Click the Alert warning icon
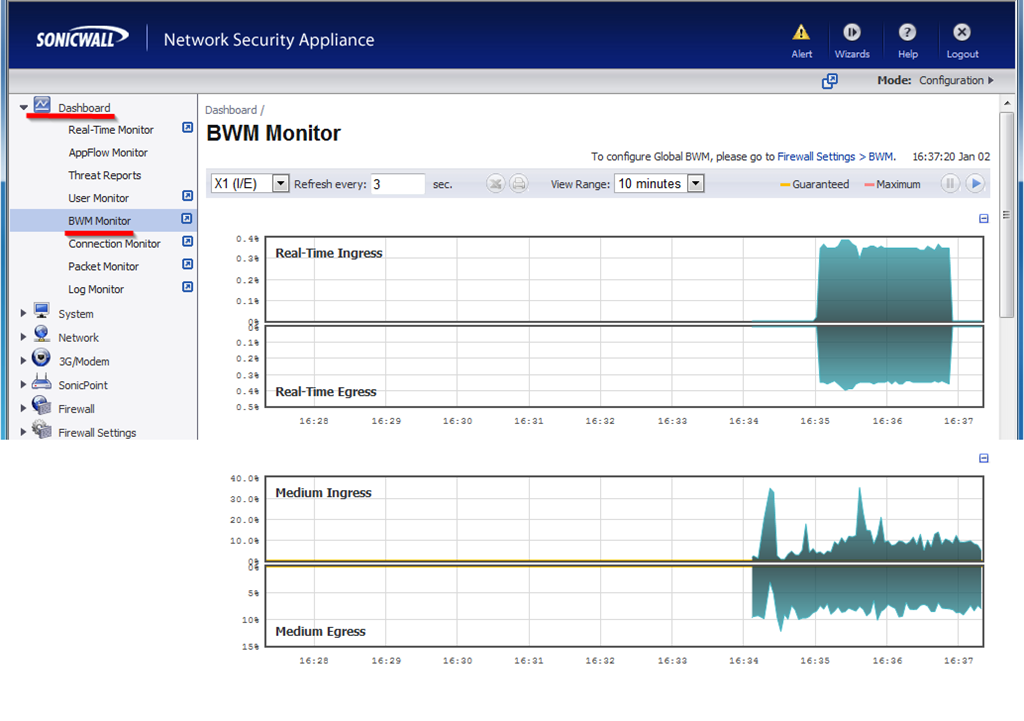The width and height of the screenshot is (1024, 721). (801, 32)
